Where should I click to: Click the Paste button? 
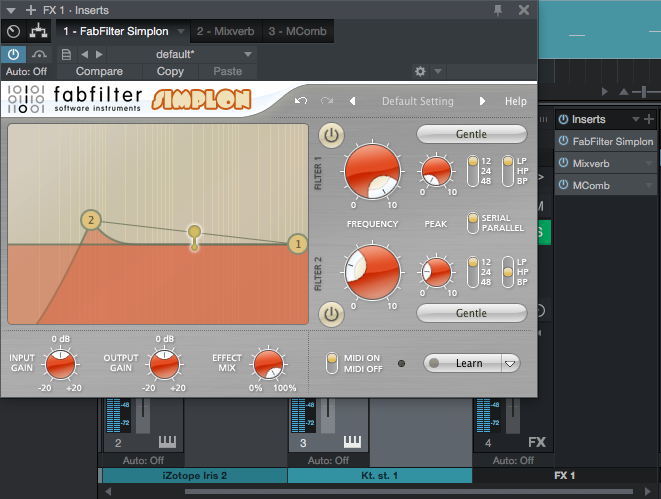click(228, 72)
